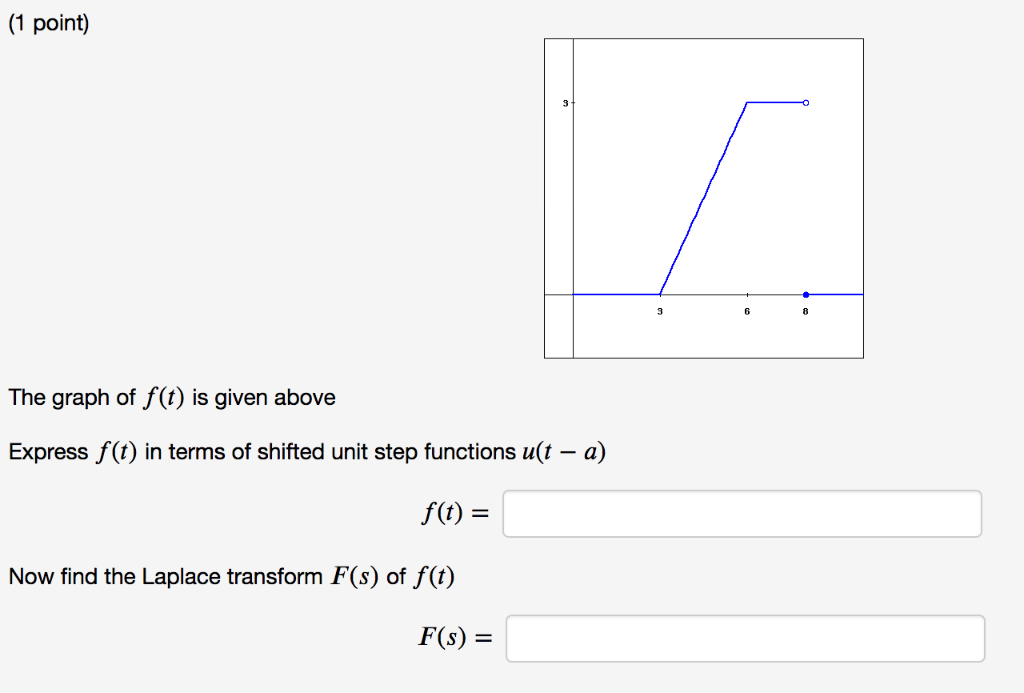Click the F(s) = equation label
Viewport: 1024px width, 693px height.
(456, 637)
